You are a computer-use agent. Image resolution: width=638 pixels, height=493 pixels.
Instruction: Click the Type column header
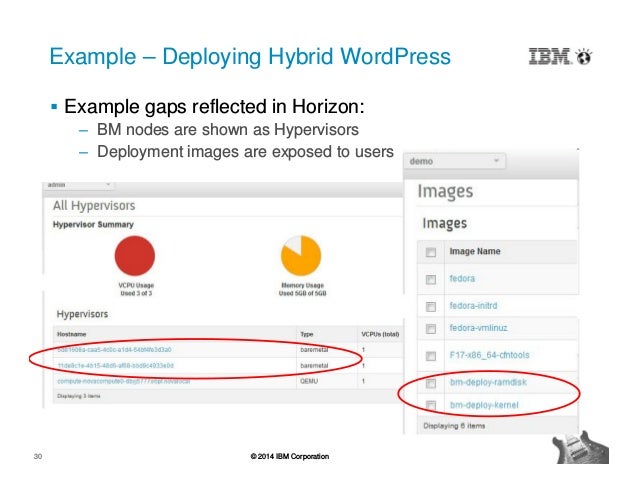pos(307,334)
